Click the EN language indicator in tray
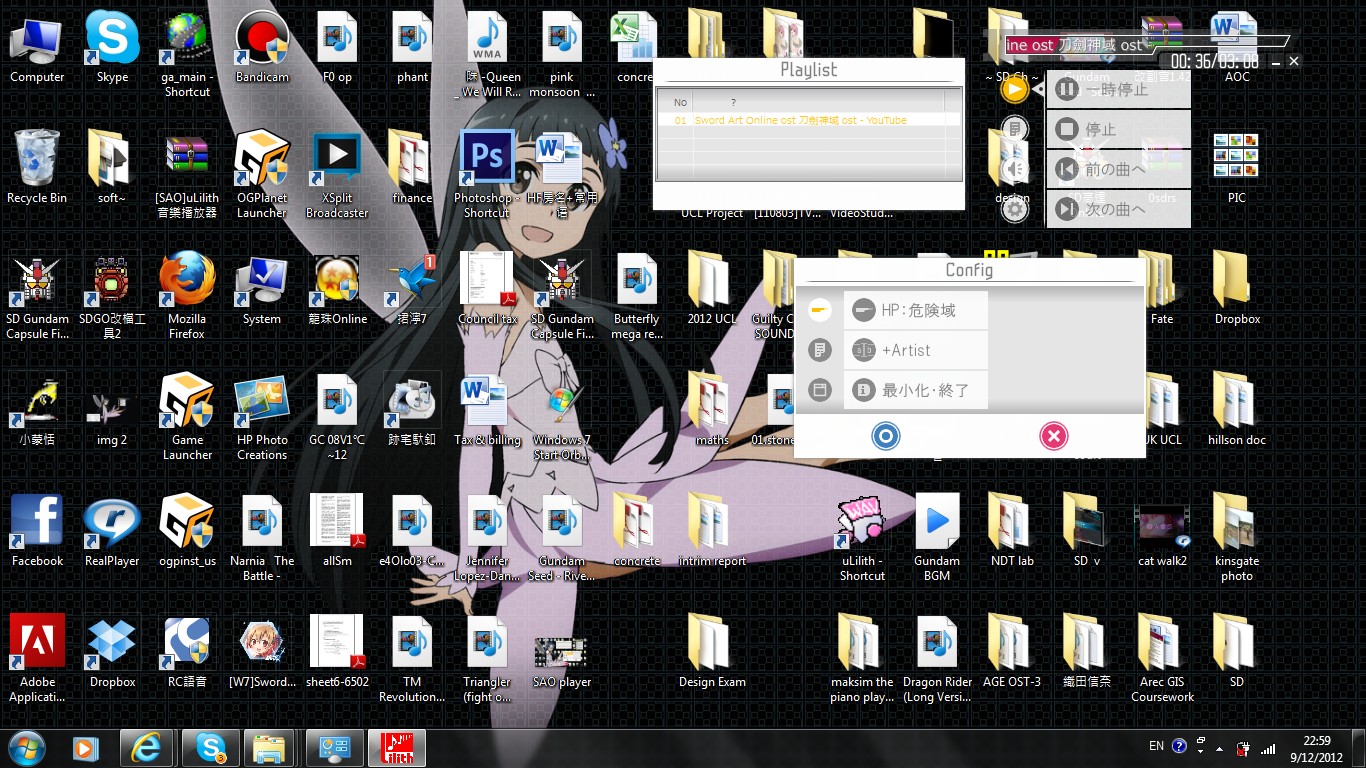The height and width of the screenshot is (768, 1366). click(x=1156, y=746)
